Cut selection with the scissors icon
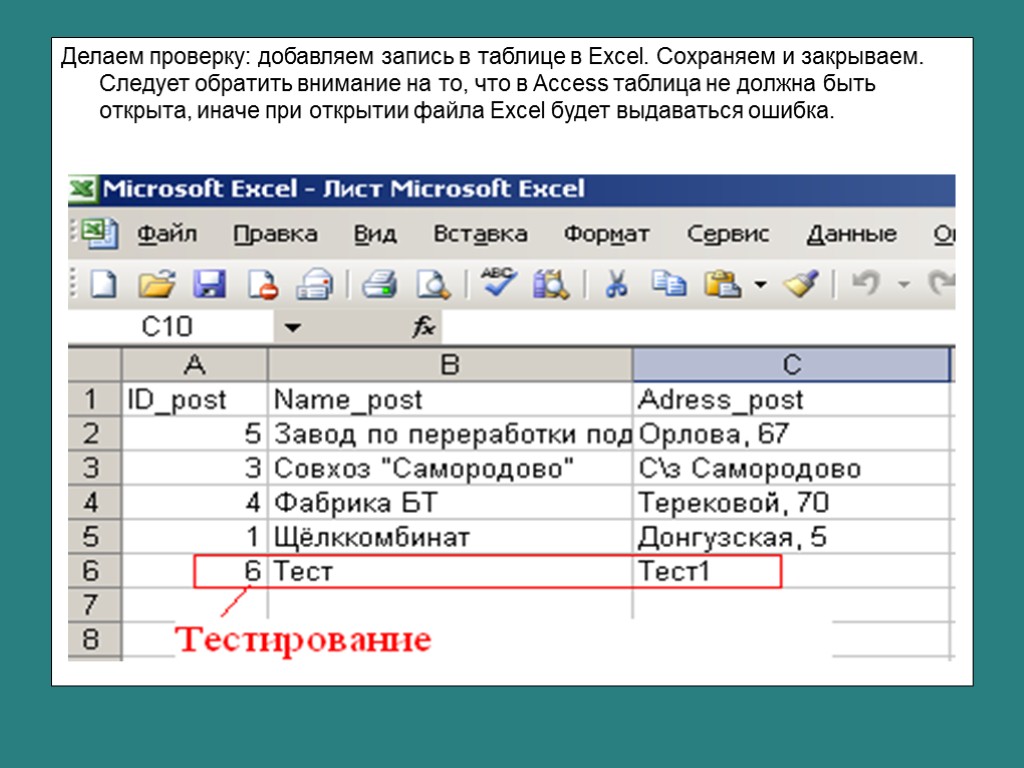This screenshot has height=768, width=1024. click(x=616, y=284)
